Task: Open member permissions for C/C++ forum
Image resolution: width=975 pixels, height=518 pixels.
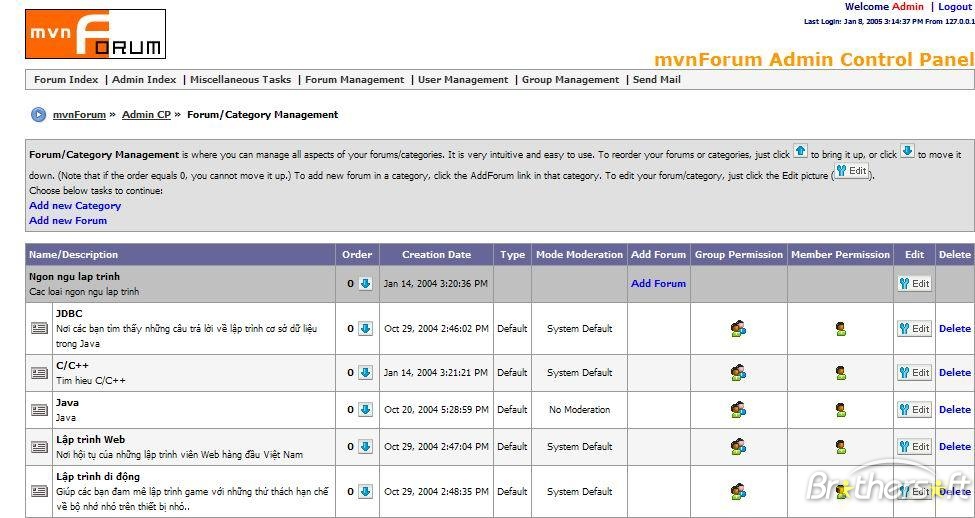Action: click(x=841, y=372)
